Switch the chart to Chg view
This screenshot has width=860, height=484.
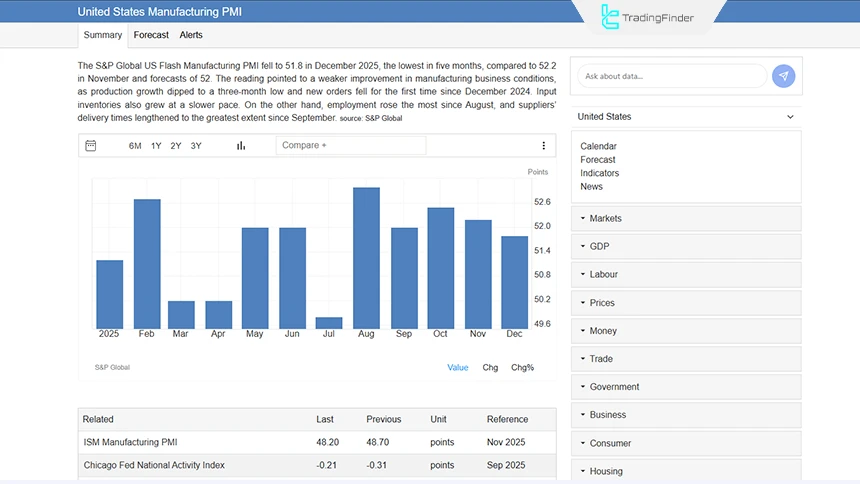click(490, 368)
